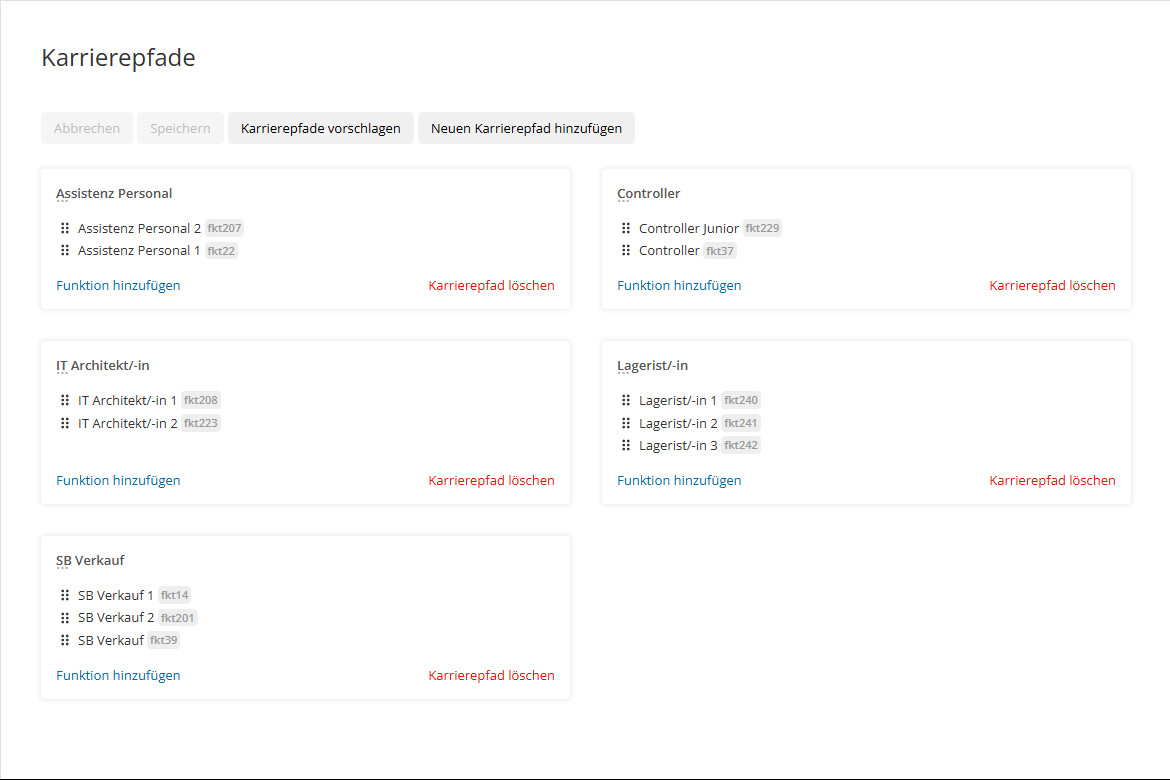Click Funktion hinzufügen under IT Architekt/-in
This screenshot has width=1170, height=780.
(x=118, y=480)
